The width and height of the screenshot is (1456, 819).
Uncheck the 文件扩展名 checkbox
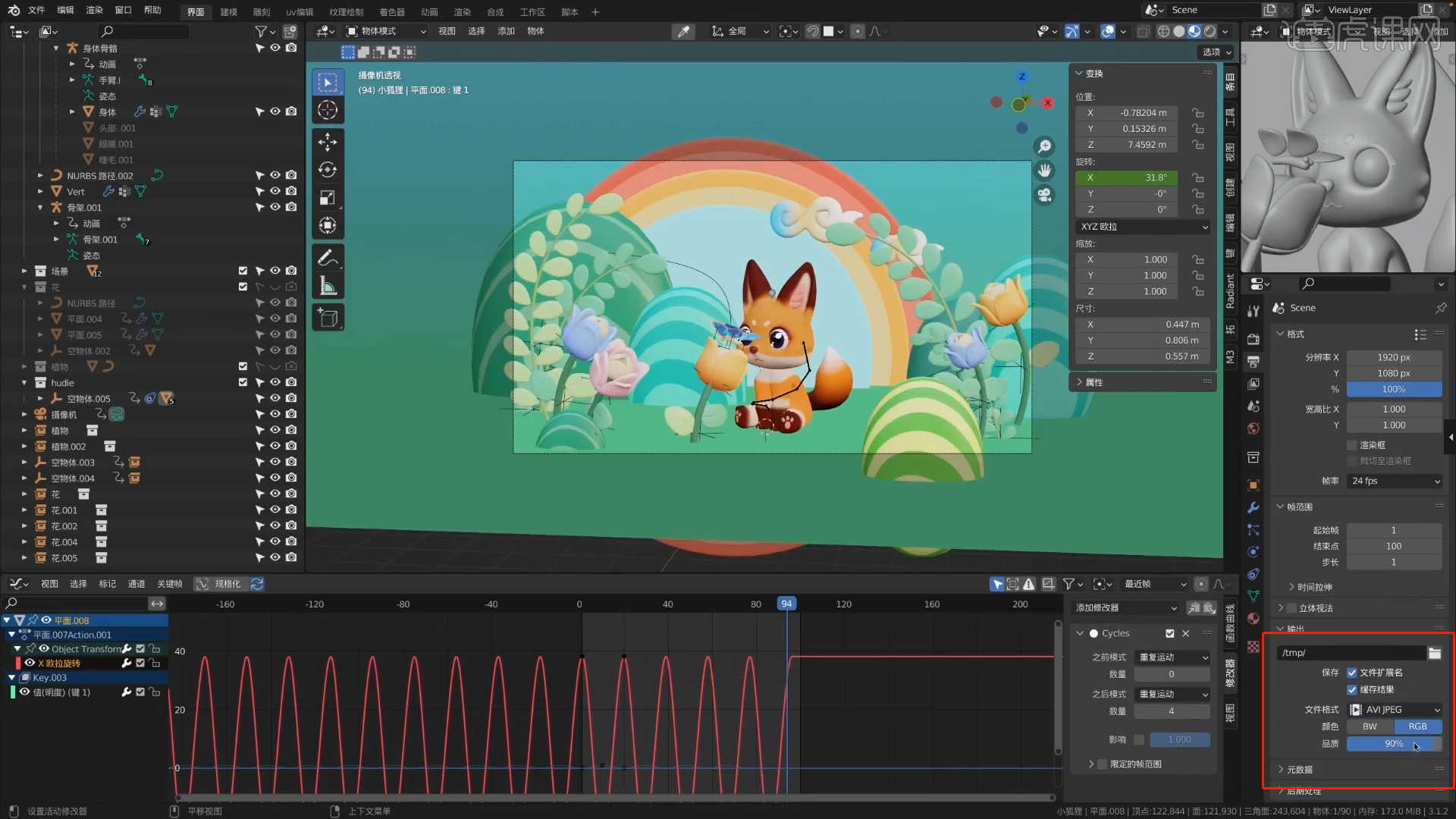point(1352,673)
